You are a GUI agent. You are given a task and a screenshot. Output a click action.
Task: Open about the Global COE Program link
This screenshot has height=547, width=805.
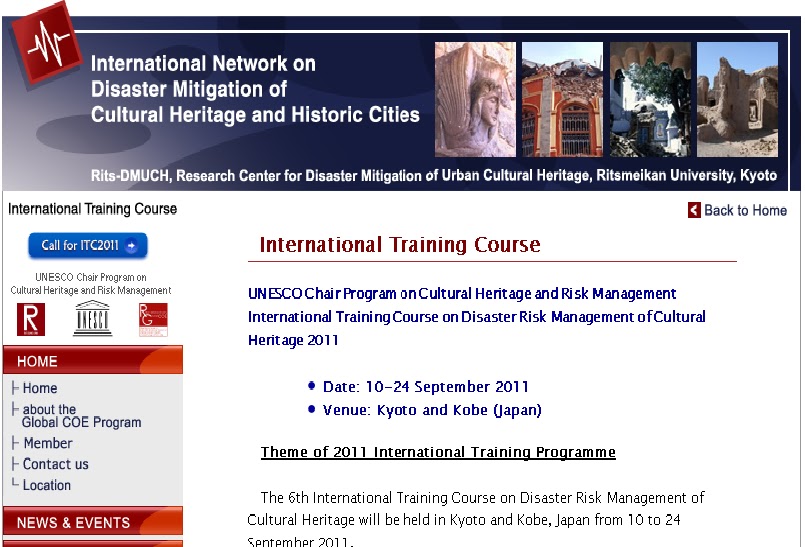(81, 416)
